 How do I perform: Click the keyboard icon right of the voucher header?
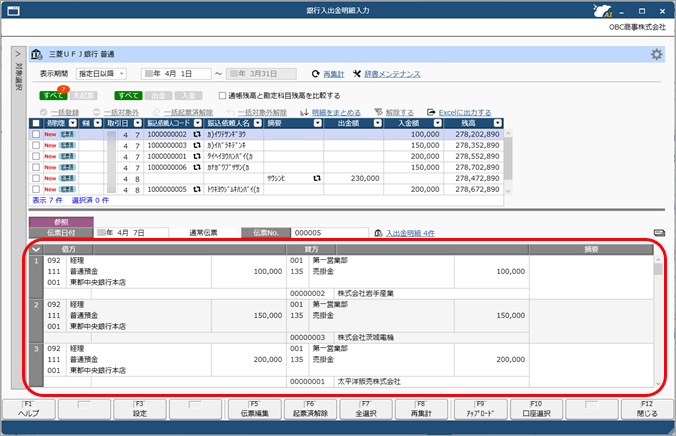(x=659, y=233)
